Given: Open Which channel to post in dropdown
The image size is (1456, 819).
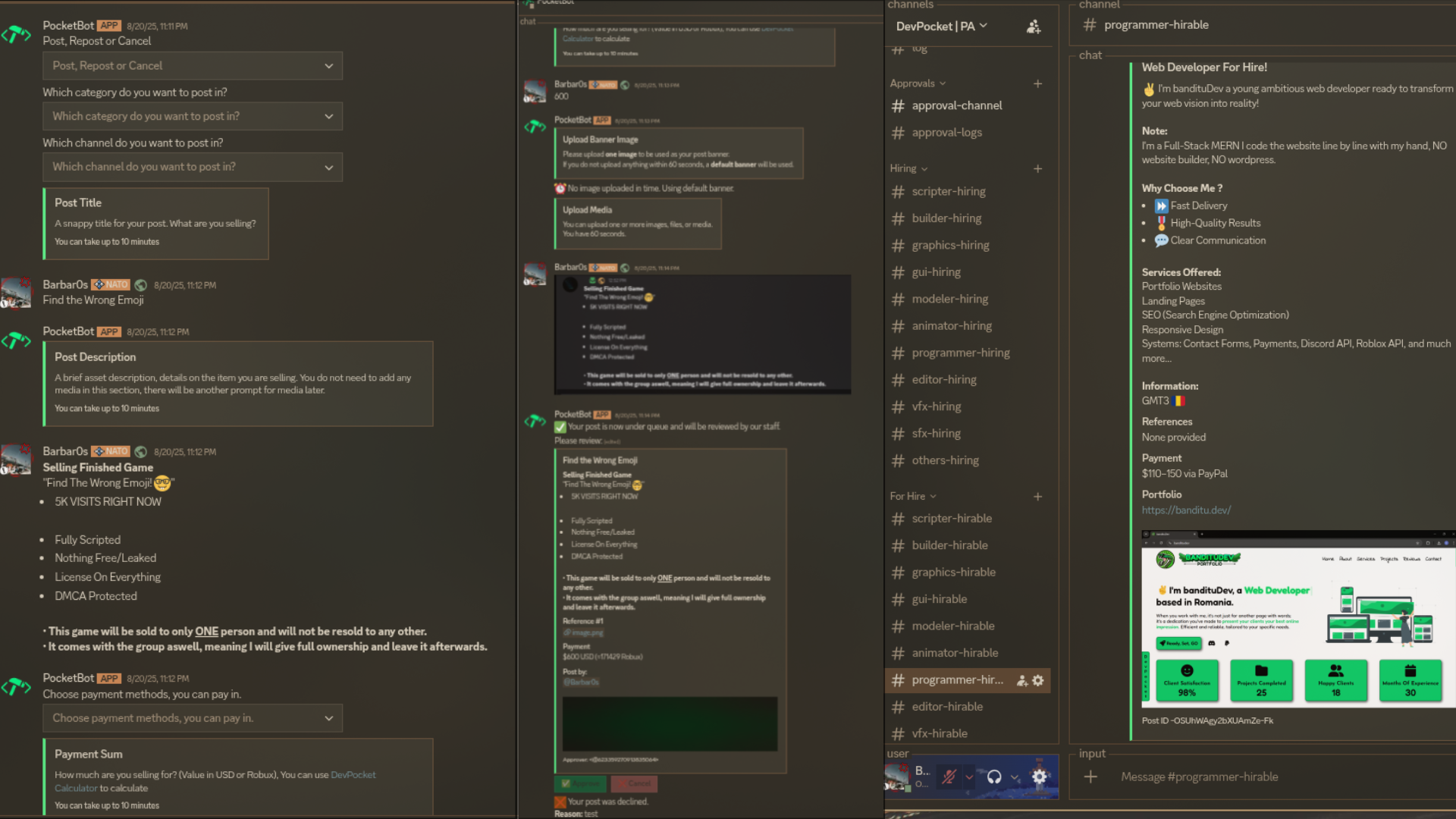Looking at the screenshot, I should [x=193, y=167].
